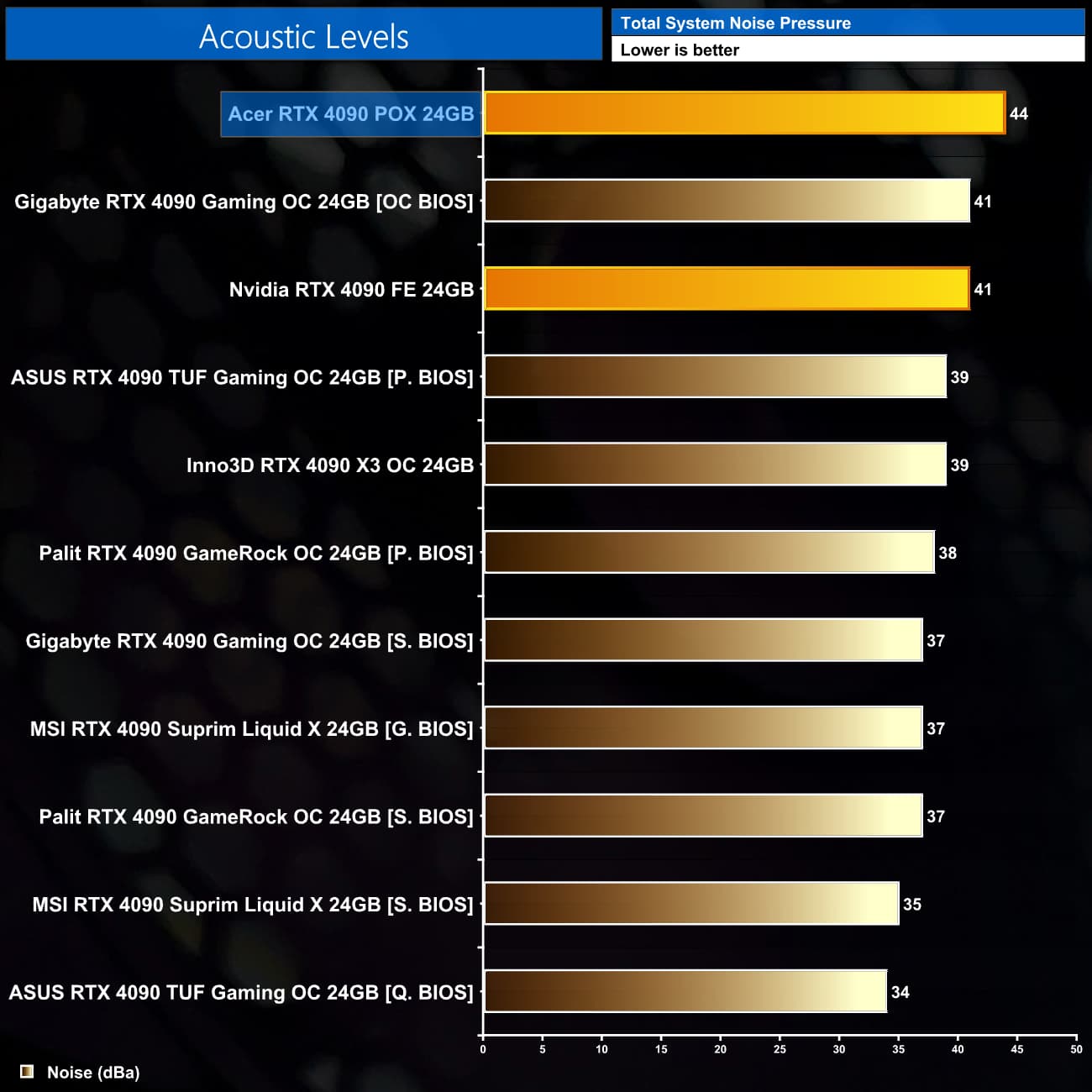Click the value 44 beside the top bar

(x=1019, y=113)
